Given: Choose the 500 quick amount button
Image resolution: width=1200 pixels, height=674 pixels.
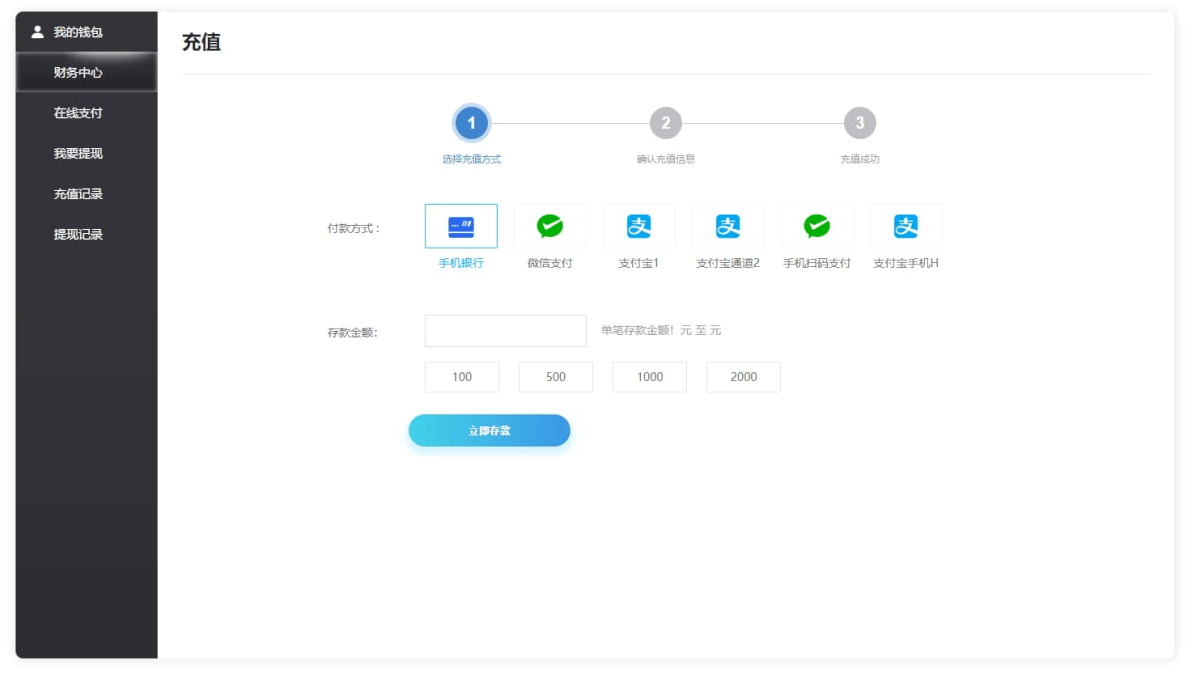Looking at the screenshot, I should click(x=556, y=377).
